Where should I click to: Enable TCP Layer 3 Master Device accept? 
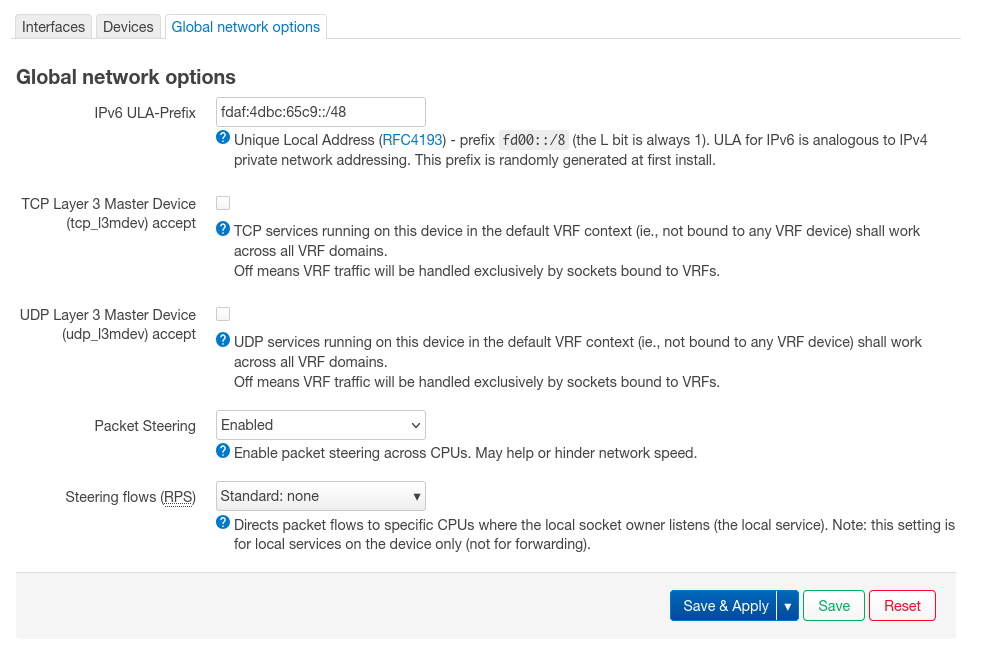pos(223,203)
